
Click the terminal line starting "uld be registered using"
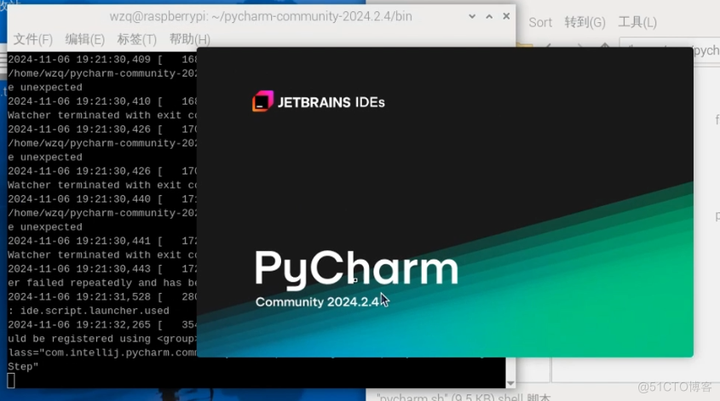pos(102,339)
